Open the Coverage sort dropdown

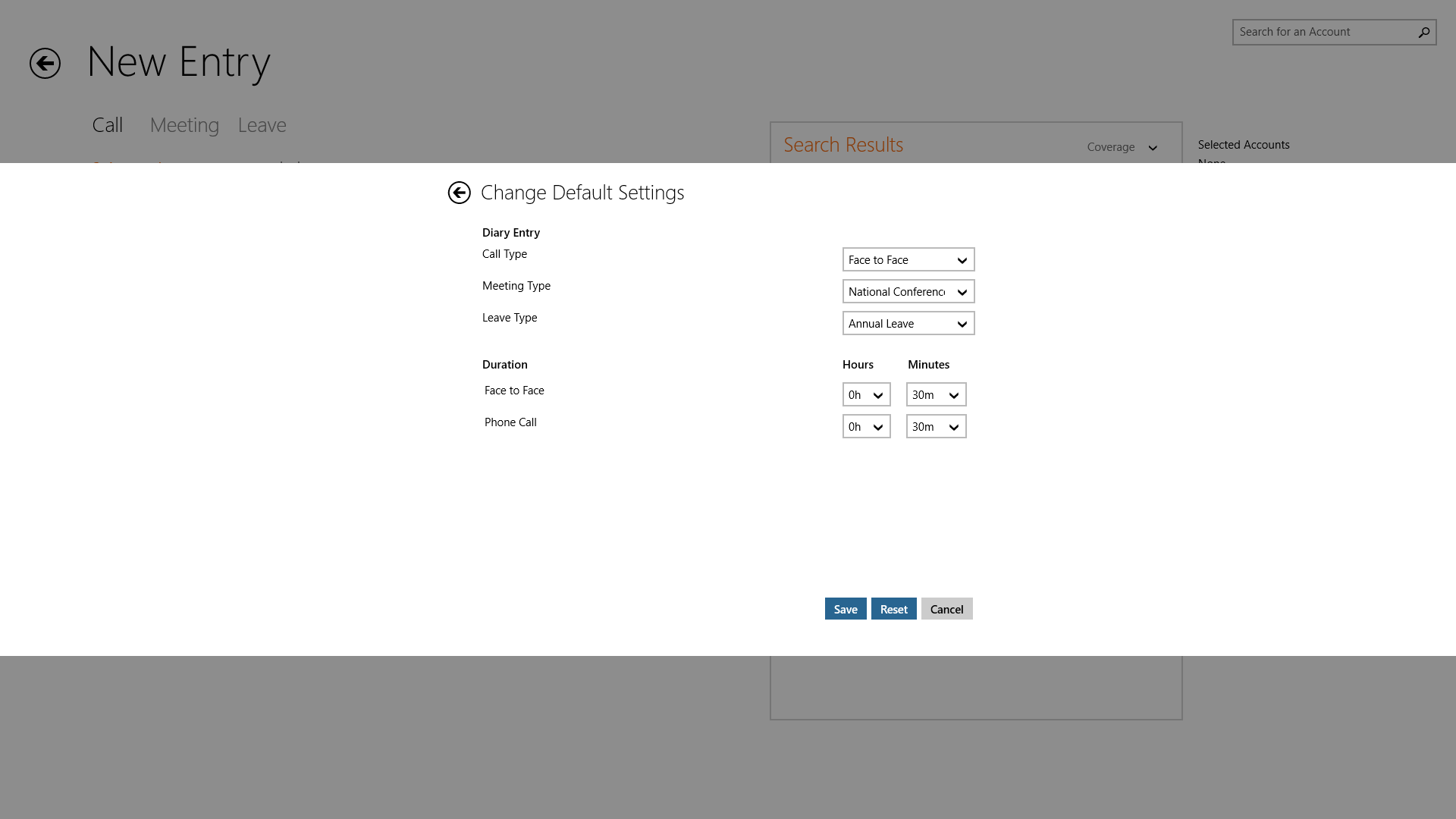click(1122, 147)
